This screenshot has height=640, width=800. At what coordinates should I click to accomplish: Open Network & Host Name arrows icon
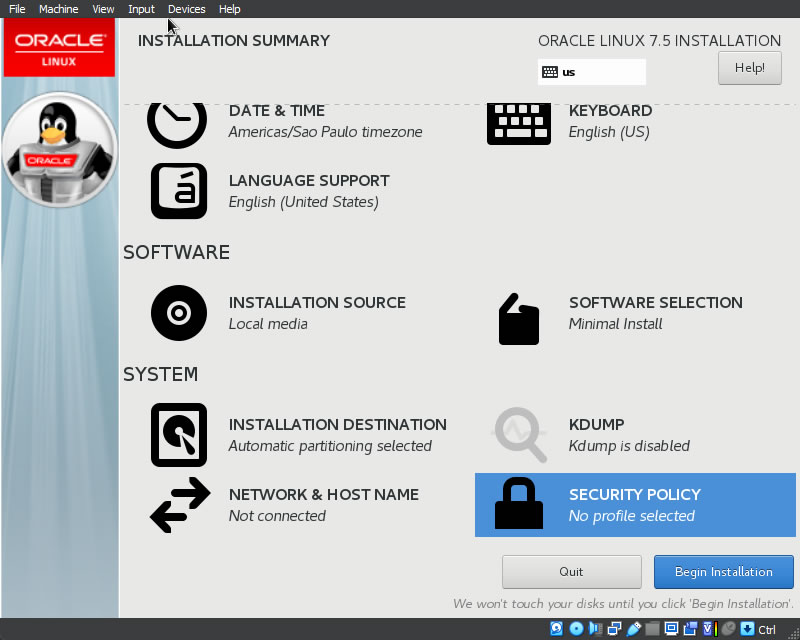pos(180,505)
